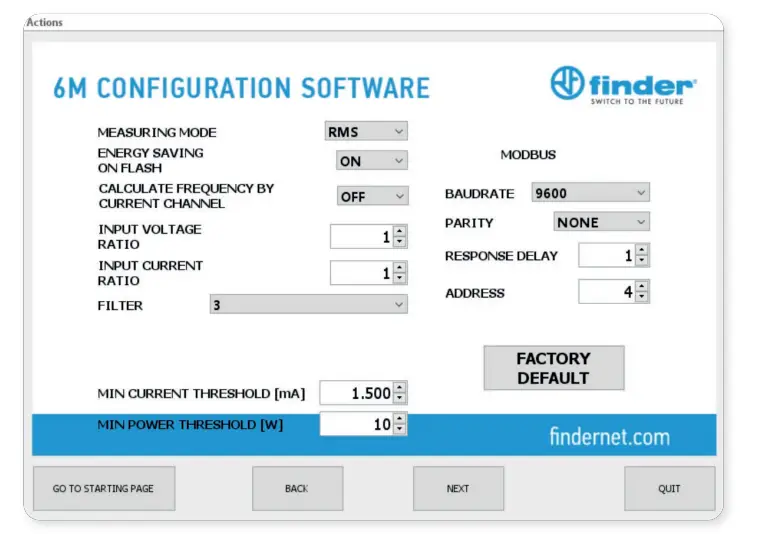This screenshot has width=757, height=534.
Task: Click Go To Starting Page button
Action: 104,488
